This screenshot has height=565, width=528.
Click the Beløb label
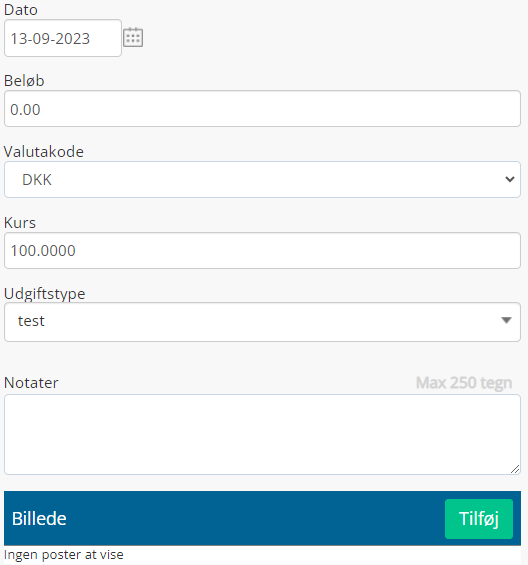24,81
